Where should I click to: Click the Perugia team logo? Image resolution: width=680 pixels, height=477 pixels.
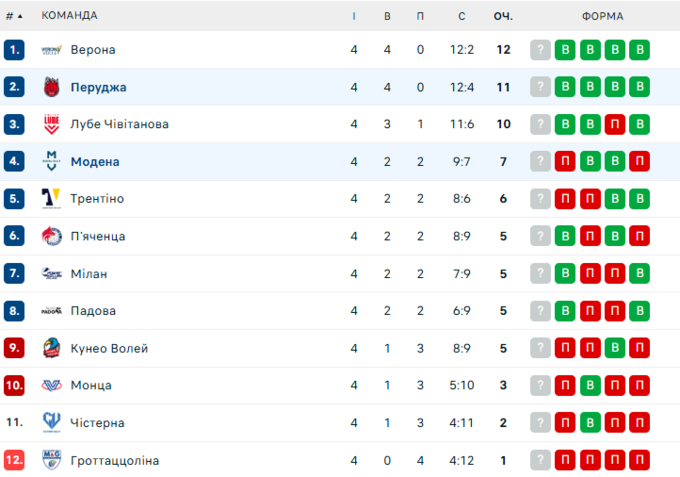point(52,87)
